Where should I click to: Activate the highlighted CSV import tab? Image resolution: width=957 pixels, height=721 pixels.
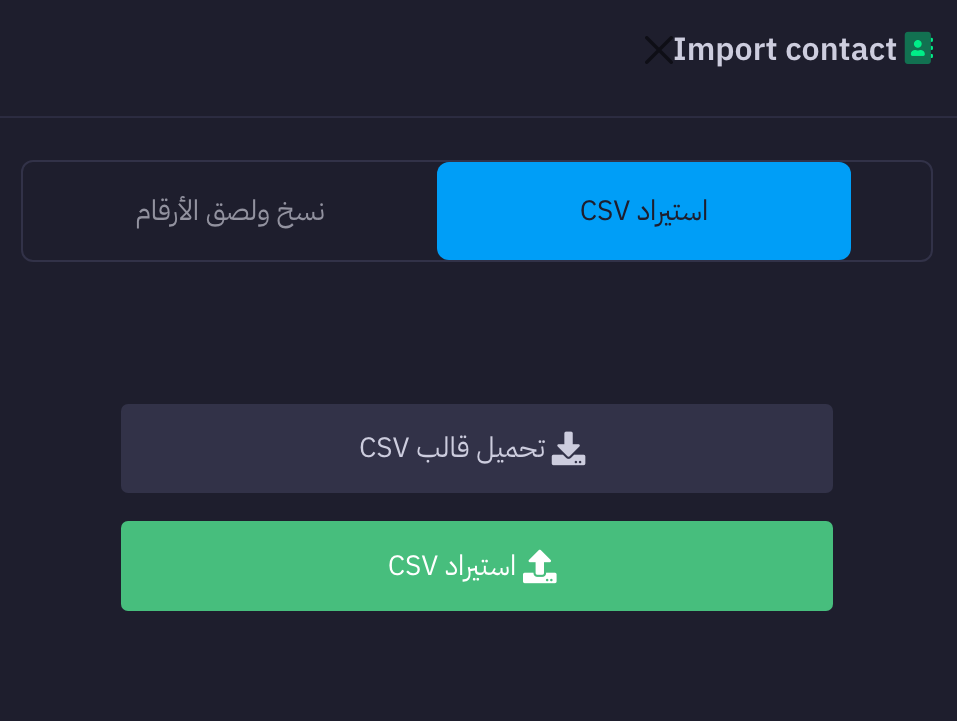click(644, 211)
